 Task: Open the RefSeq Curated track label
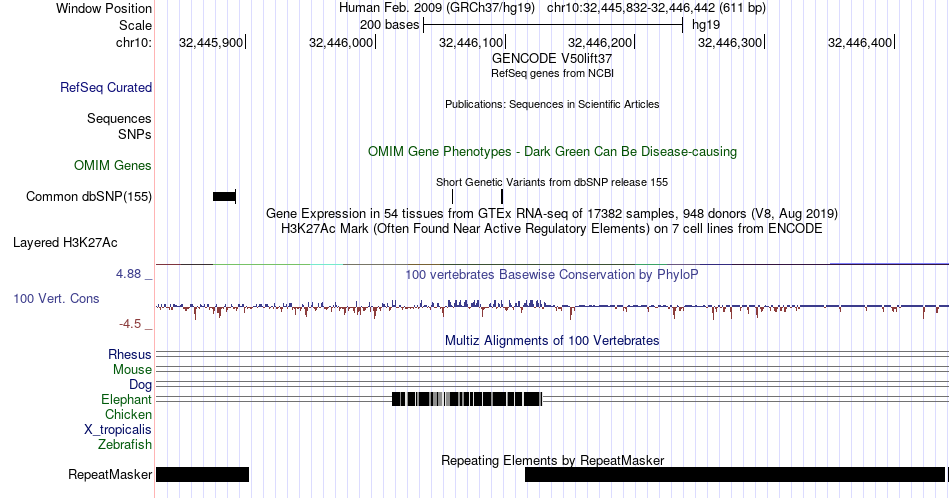pyautogui.click(x=106, y=87)
